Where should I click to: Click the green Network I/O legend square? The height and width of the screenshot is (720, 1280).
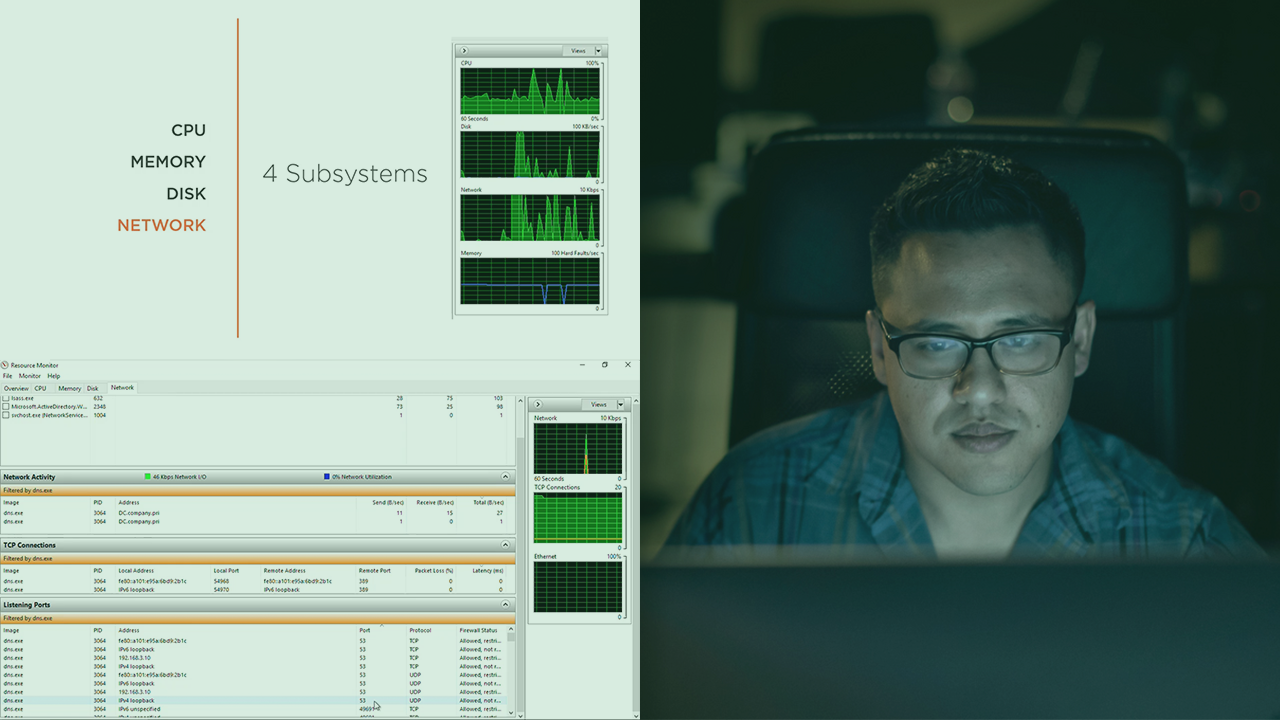(x=148, y=477)
